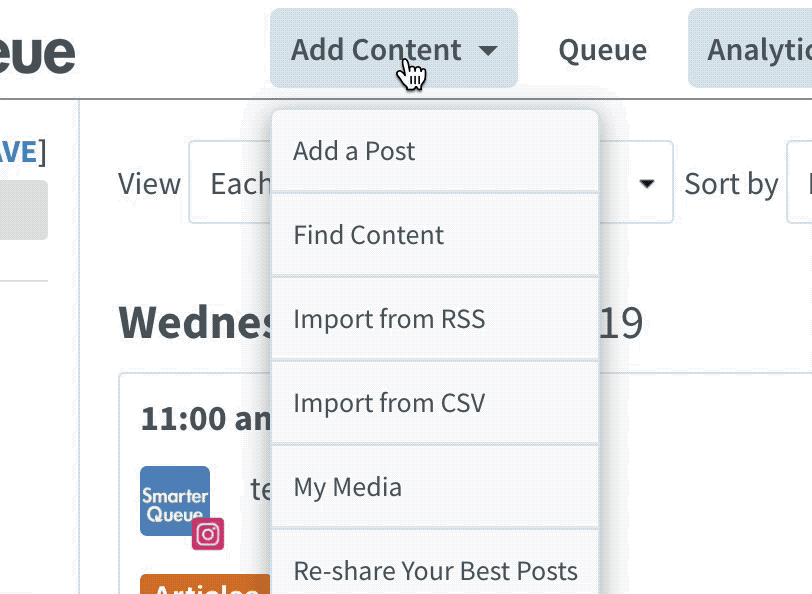Open the Add Content dropdown menu
The image size is (812, 594).
[394, 48]
